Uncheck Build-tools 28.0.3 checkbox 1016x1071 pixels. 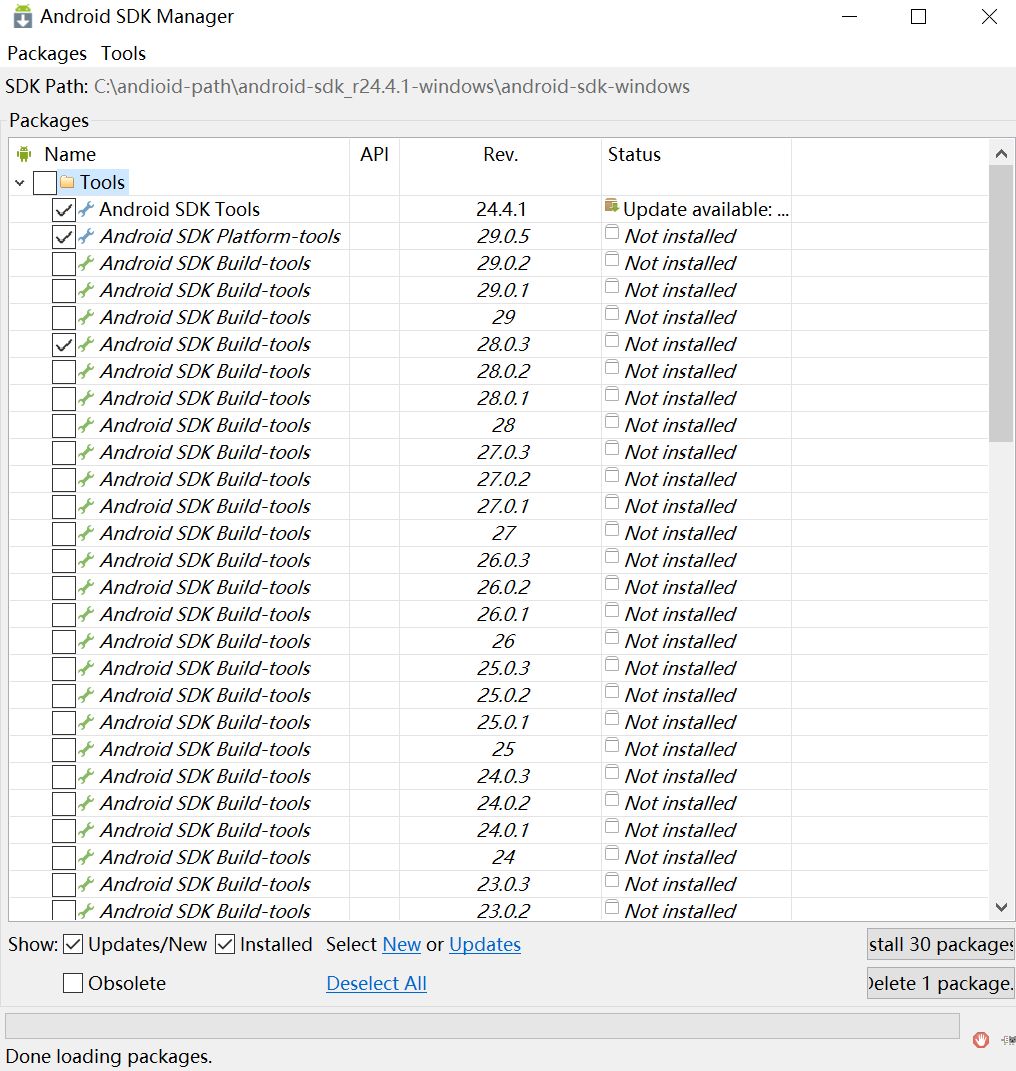pos(64,344)
